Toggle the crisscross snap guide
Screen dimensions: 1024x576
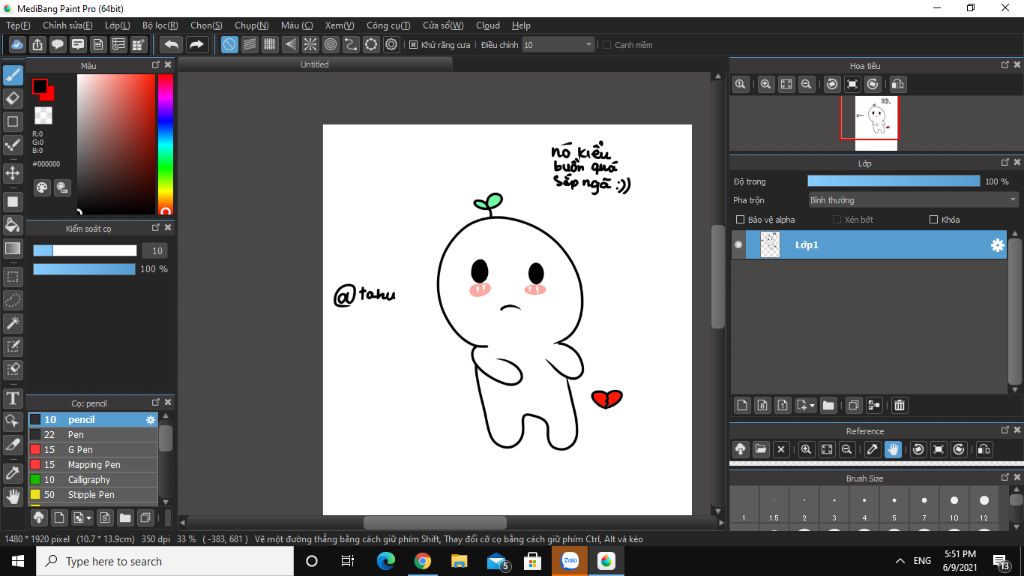pos(270,44)
